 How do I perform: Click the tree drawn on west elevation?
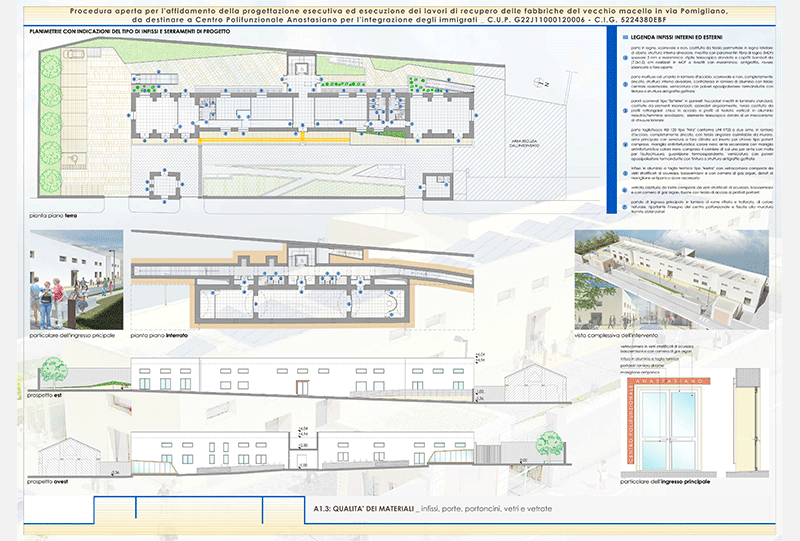click(x=550, y=446)
